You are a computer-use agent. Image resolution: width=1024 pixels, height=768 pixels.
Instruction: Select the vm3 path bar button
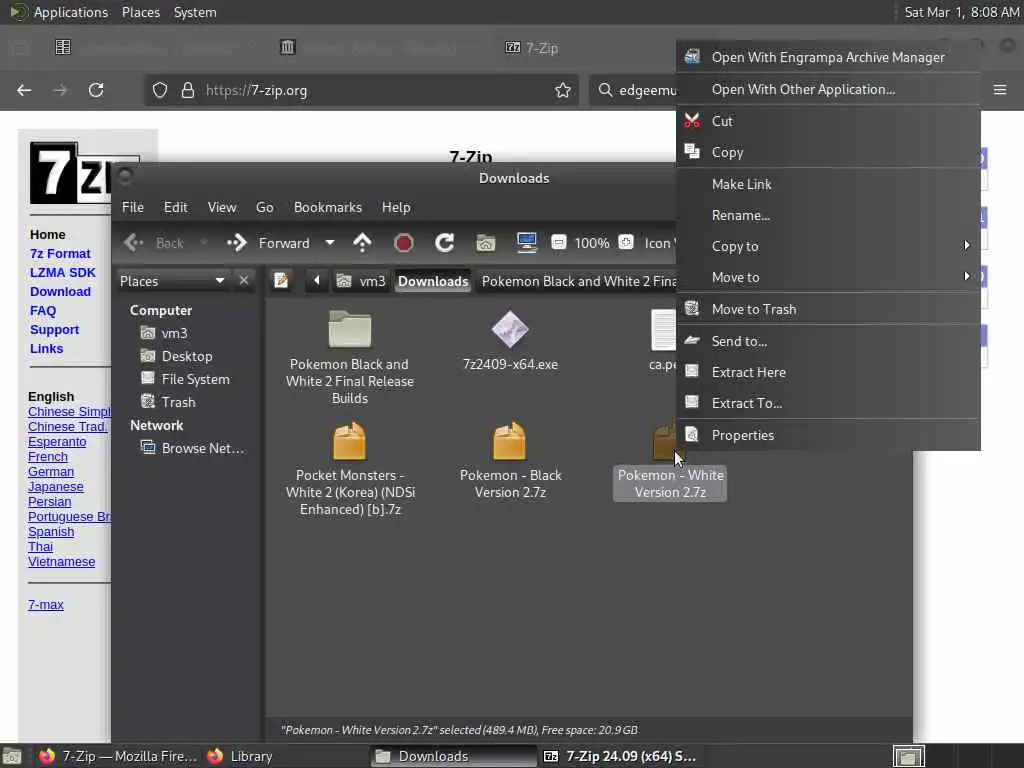(x=360, y=281)
